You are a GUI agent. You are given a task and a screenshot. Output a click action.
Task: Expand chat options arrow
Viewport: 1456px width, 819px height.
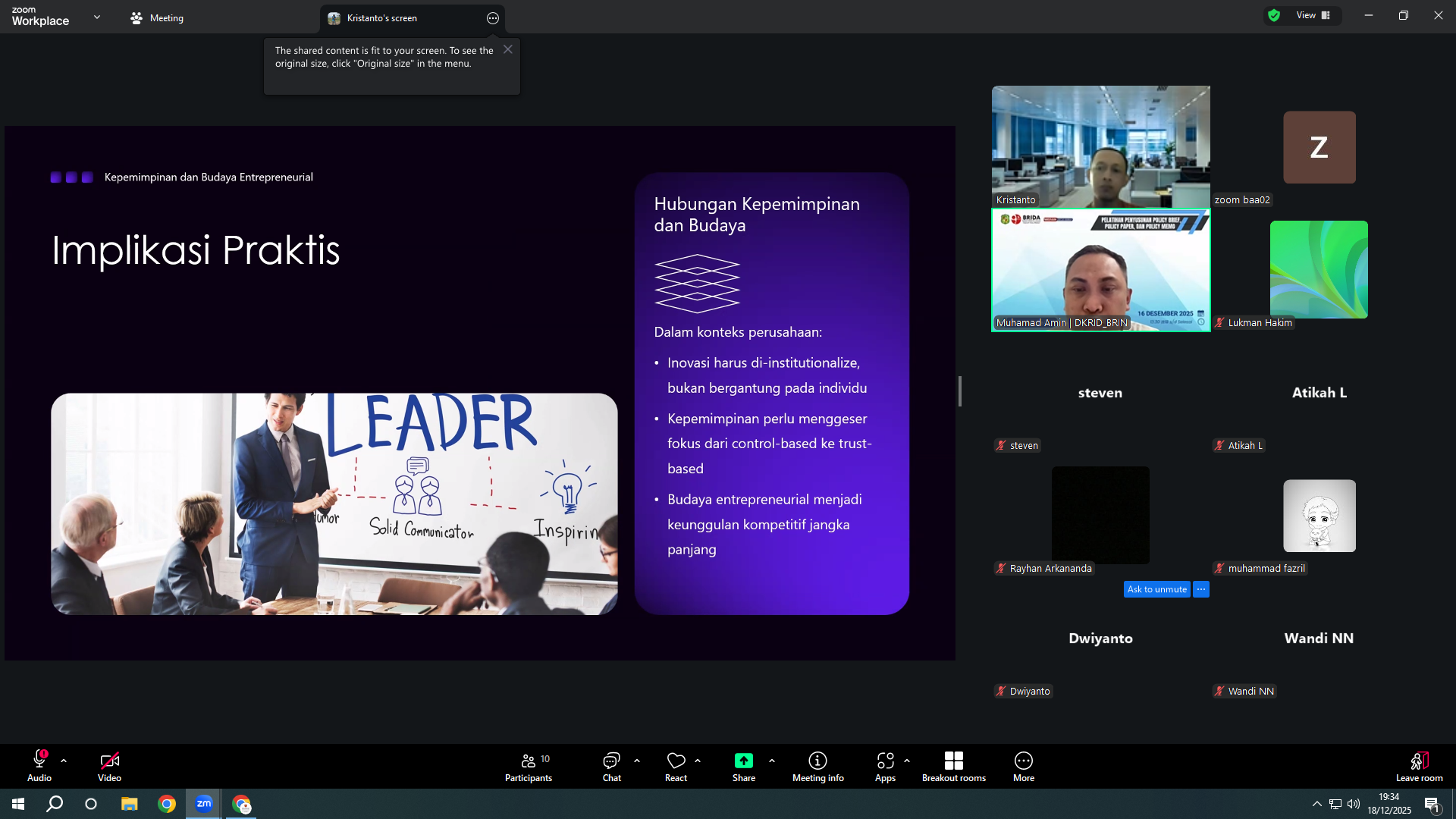pyautogui.click(x=637, y=761)
